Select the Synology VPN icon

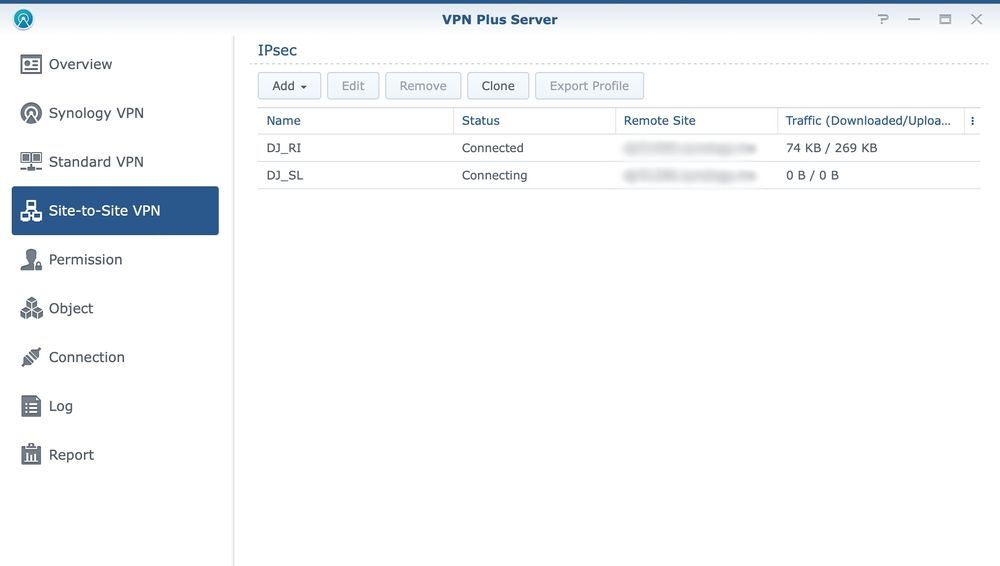tap(31, 113)
